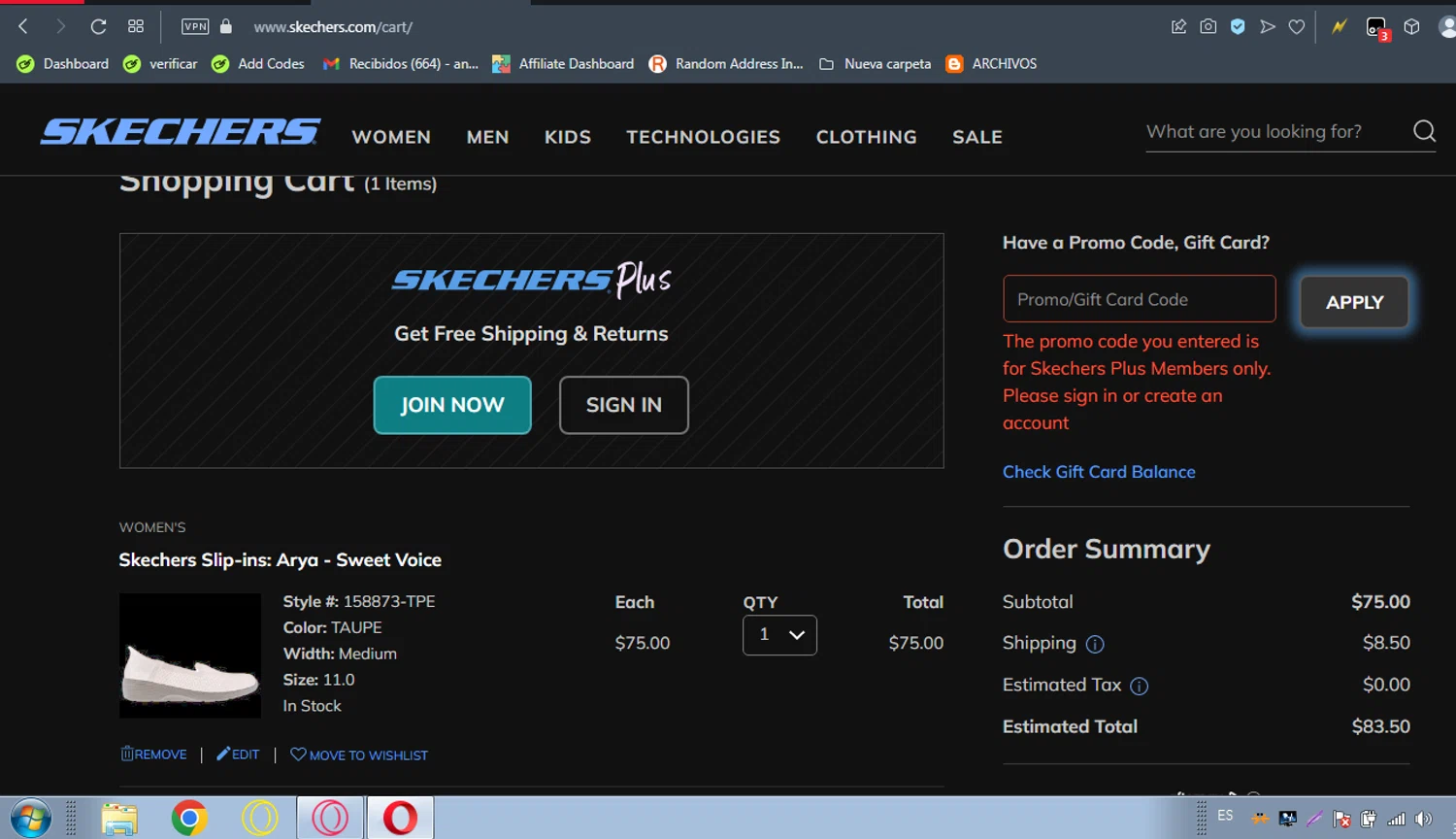Open the Add Codes bookmark
This screenshot has width=1456, height=839.
[x=258, y=63]
